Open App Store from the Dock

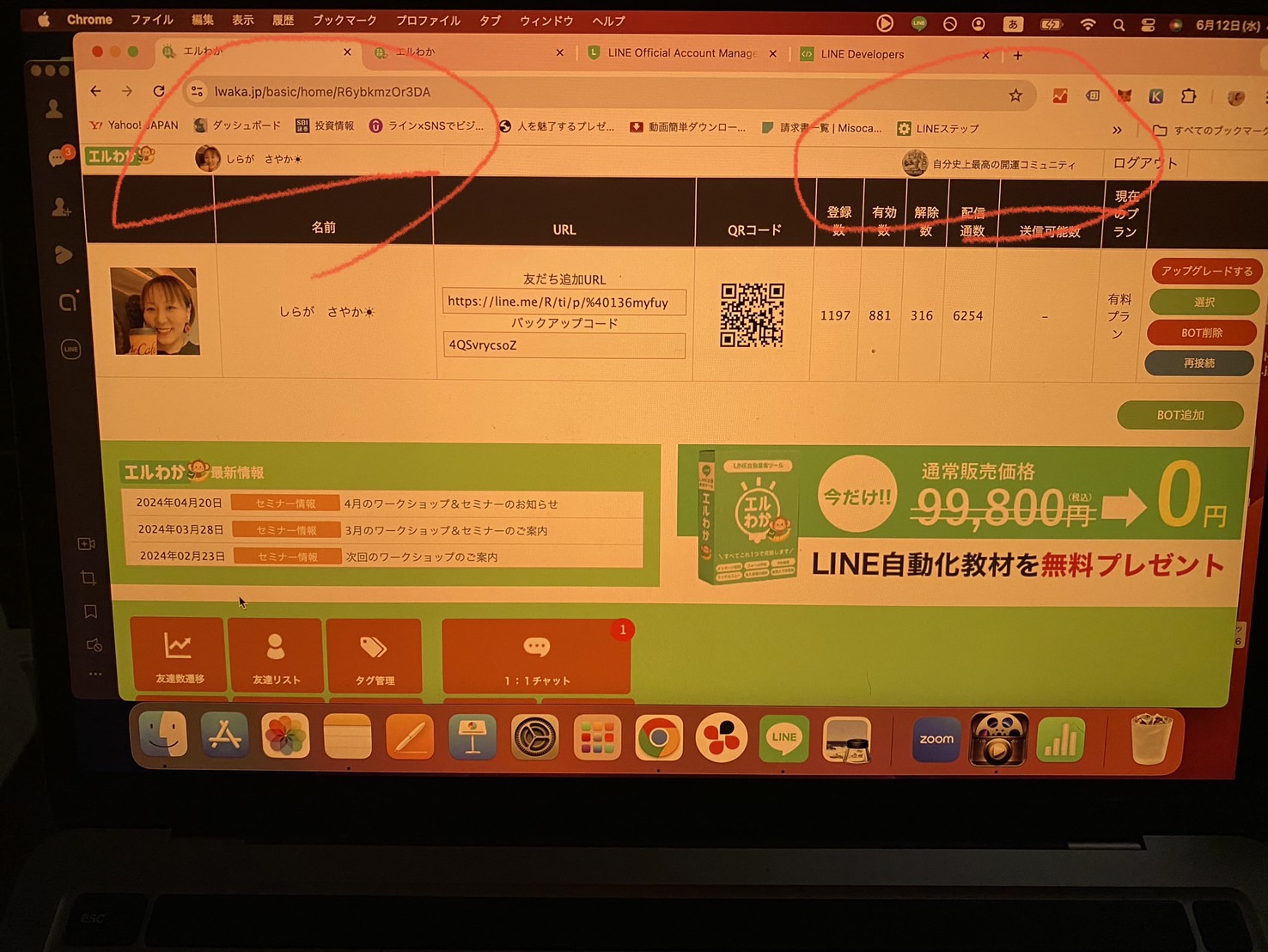pyautogui.click(x=224, y=736)
